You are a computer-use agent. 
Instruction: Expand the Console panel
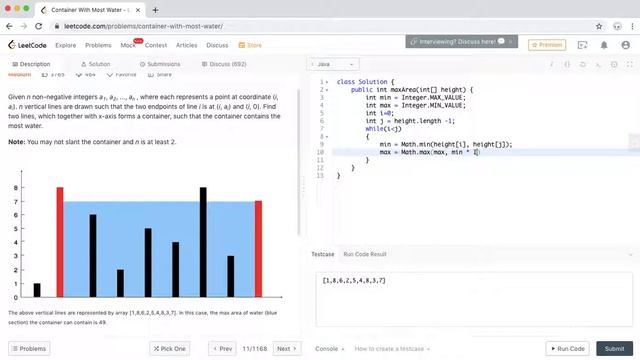[x=329, y=349]
